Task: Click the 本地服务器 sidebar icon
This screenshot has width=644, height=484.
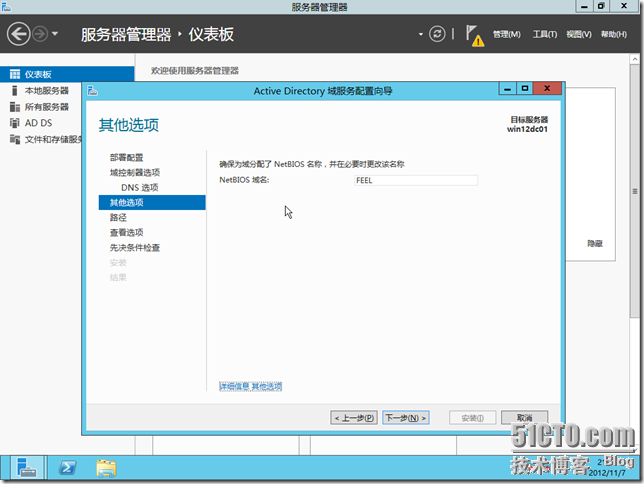Action: click(15, 90)
